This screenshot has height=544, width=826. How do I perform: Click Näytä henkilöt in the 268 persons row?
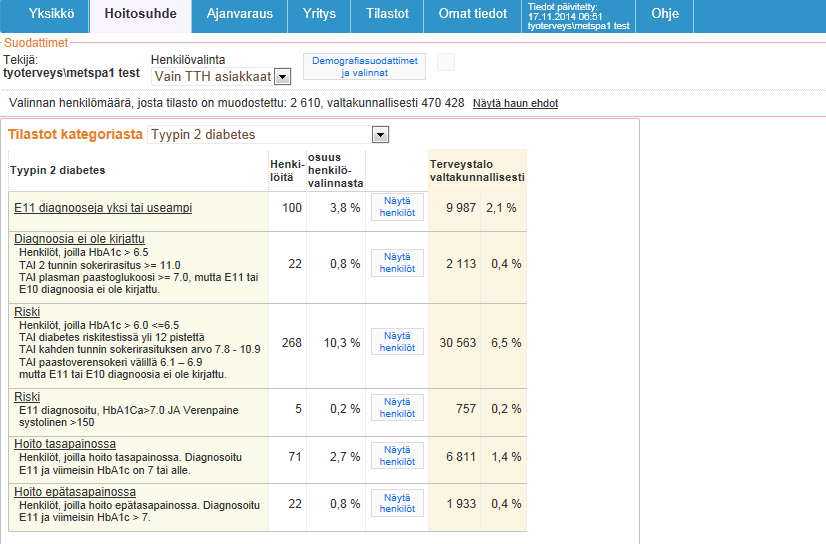click(397, 342)
